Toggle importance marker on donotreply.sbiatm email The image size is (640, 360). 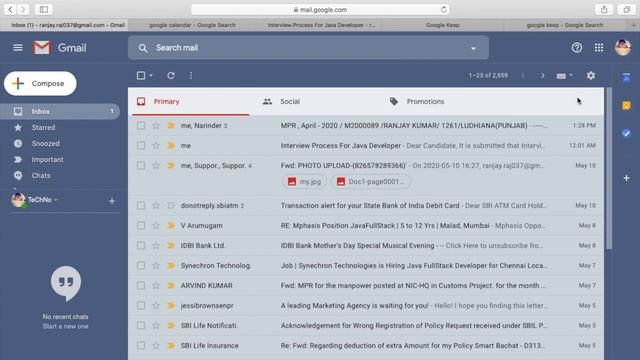(x=171, y=205)
